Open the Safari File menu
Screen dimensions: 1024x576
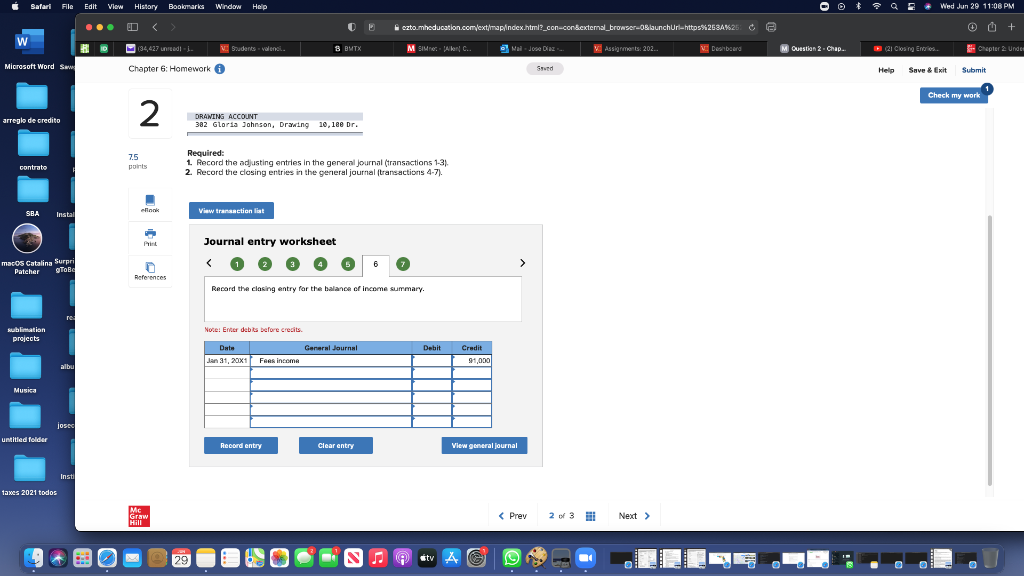[x=67, y=7]
